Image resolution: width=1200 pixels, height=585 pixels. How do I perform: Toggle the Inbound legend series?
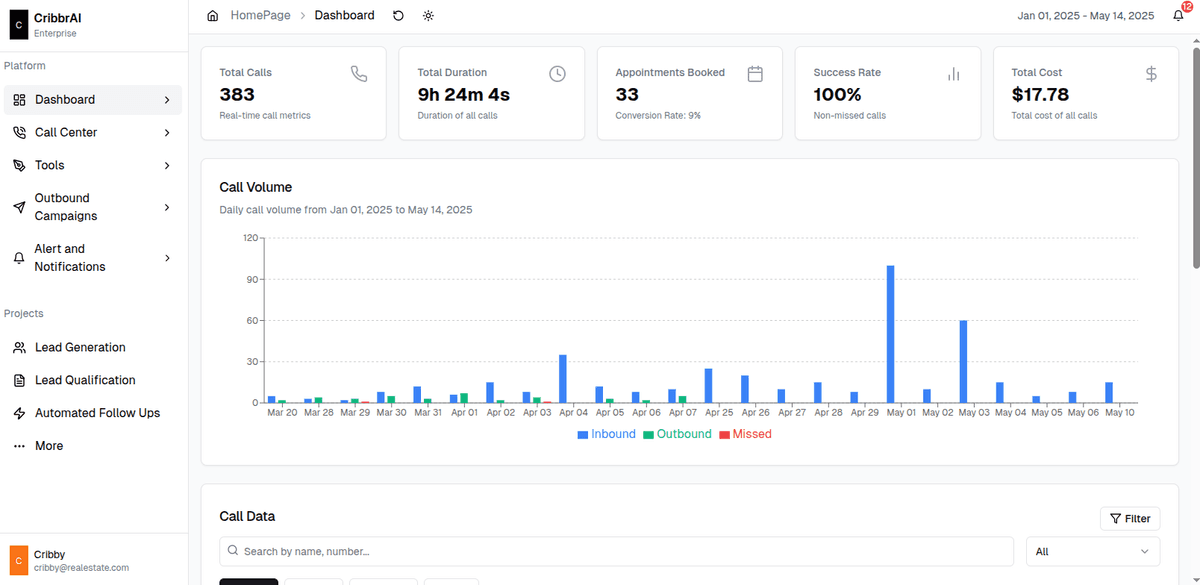[606, 434]
